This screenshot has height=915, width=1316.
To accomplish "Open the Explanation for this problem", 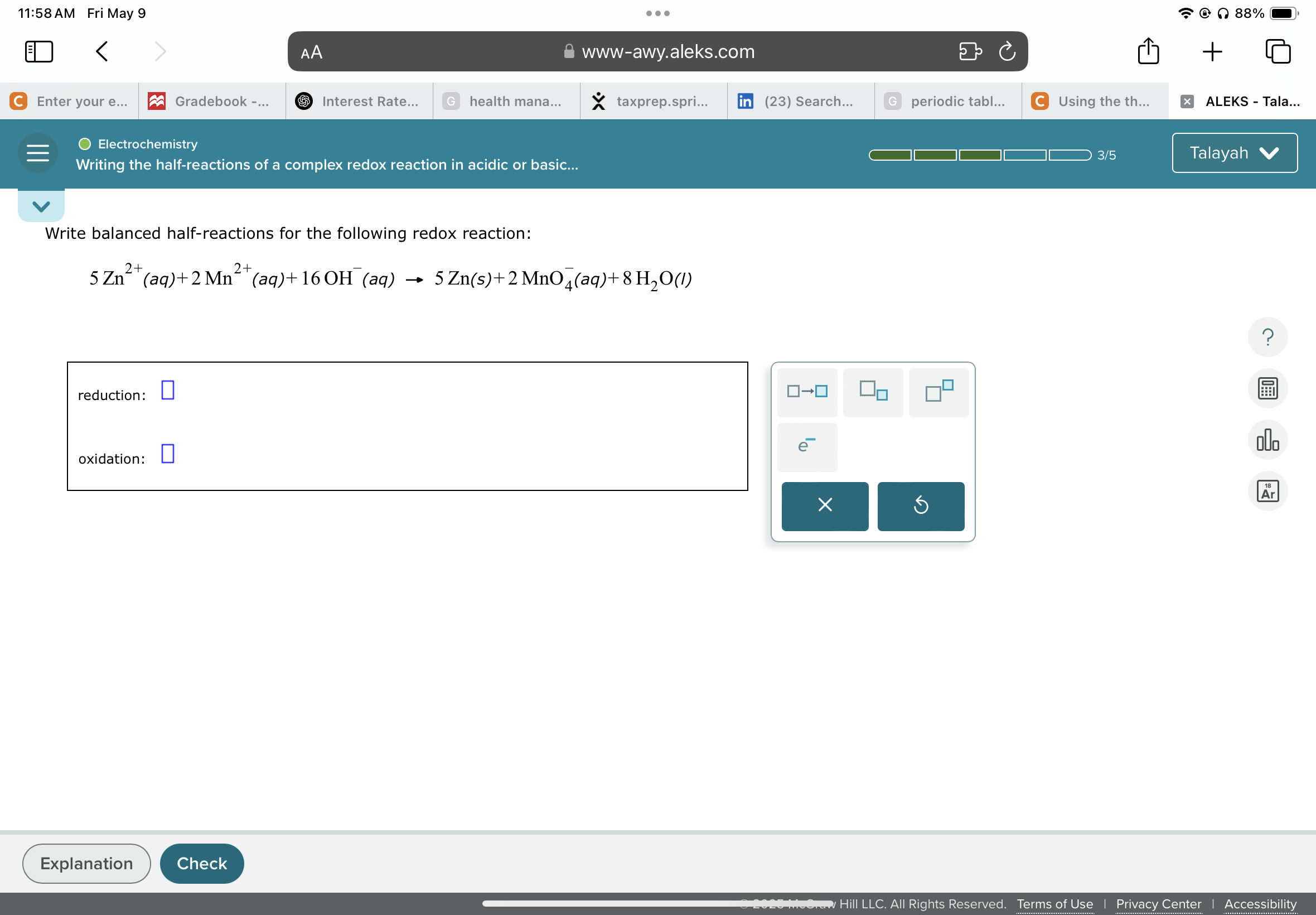I will point(86,863).
